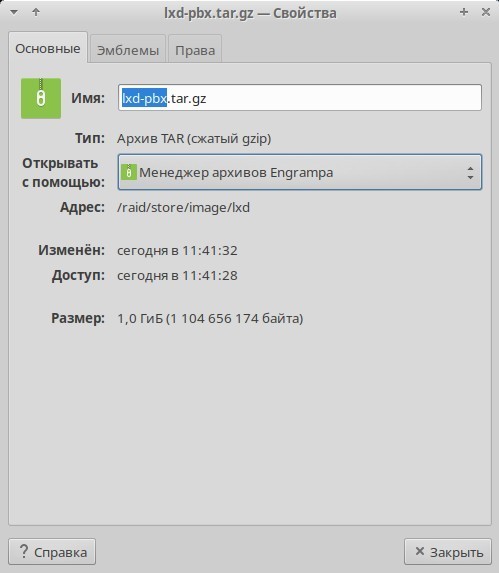Screen dimensions: 499x573
Task: Switch to the Права tab
Action: (195, 49)
